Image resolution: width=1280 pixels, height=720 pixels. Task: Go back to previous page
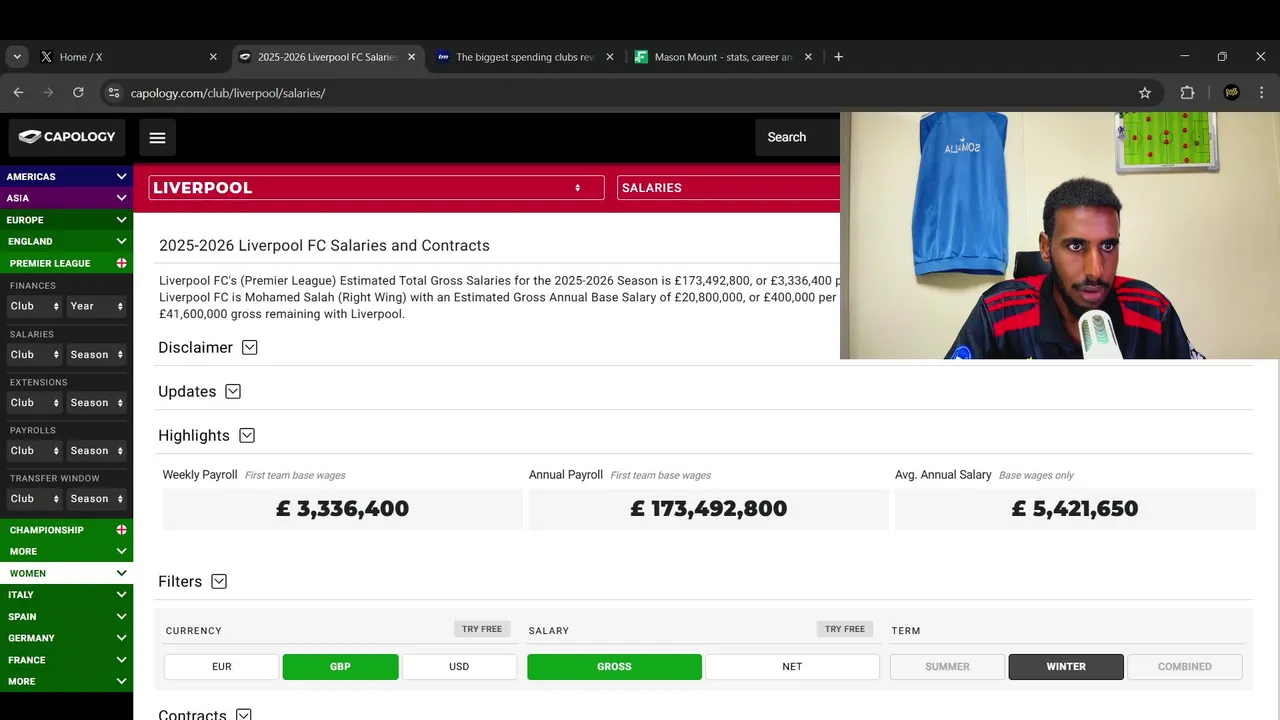[18, 92]
